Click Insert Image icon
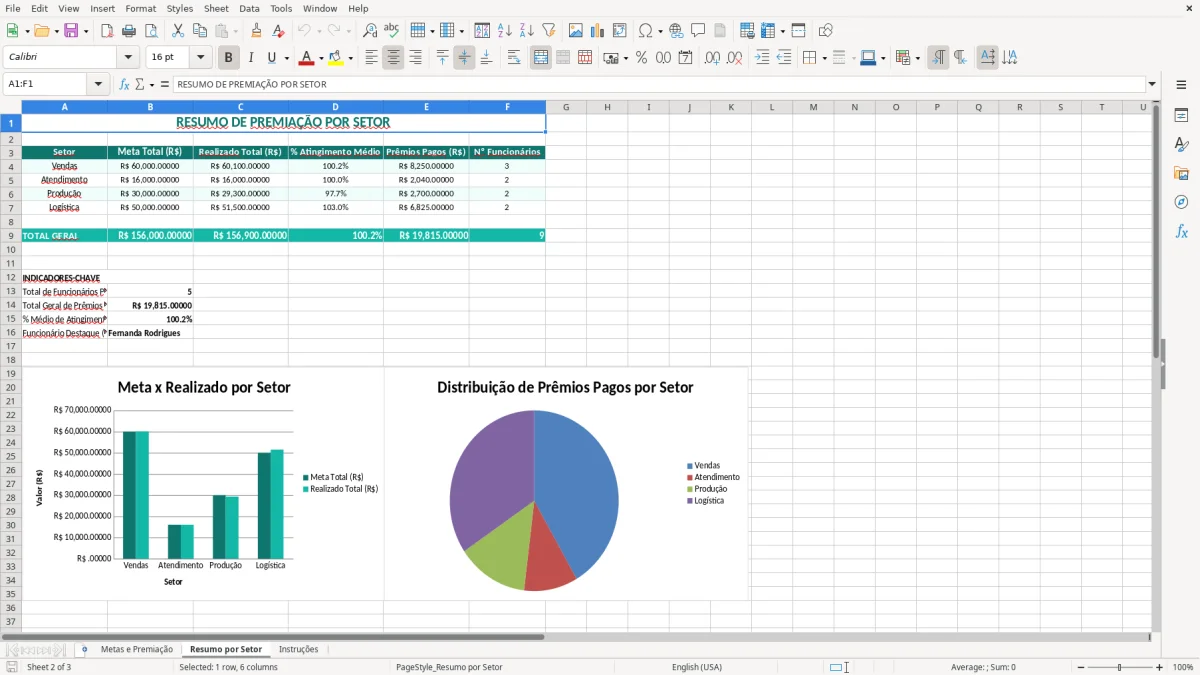The width and height of the screenshot is (1200, 675). click(x=576, y=31)
